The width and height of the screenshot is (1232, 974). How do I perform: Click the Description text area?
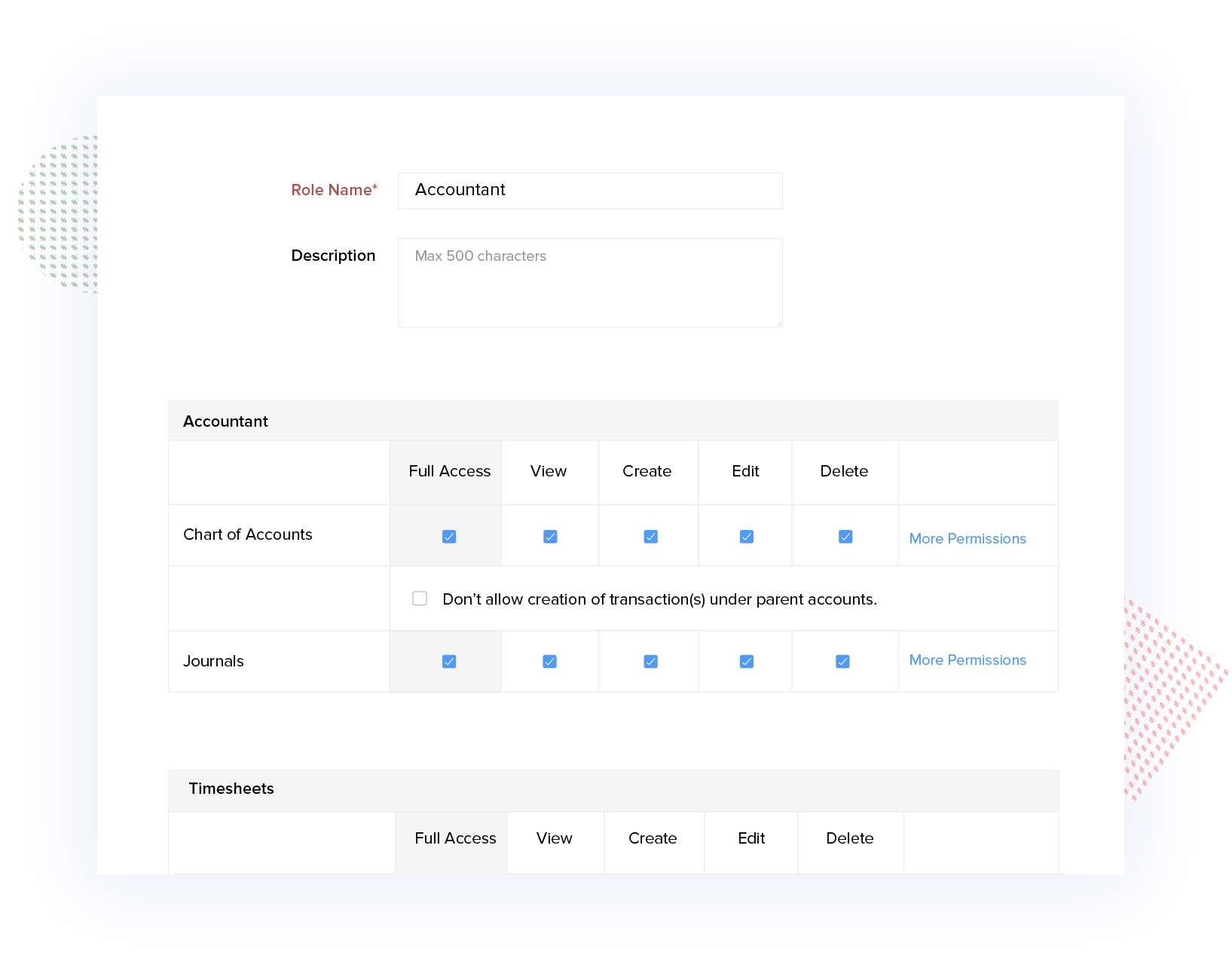click(590, 283)
